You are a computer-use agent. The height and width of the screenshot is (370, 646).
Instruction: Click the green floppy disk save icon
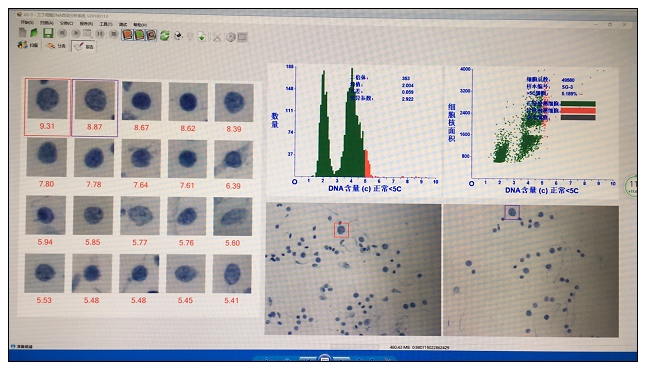tap(48, 33)
